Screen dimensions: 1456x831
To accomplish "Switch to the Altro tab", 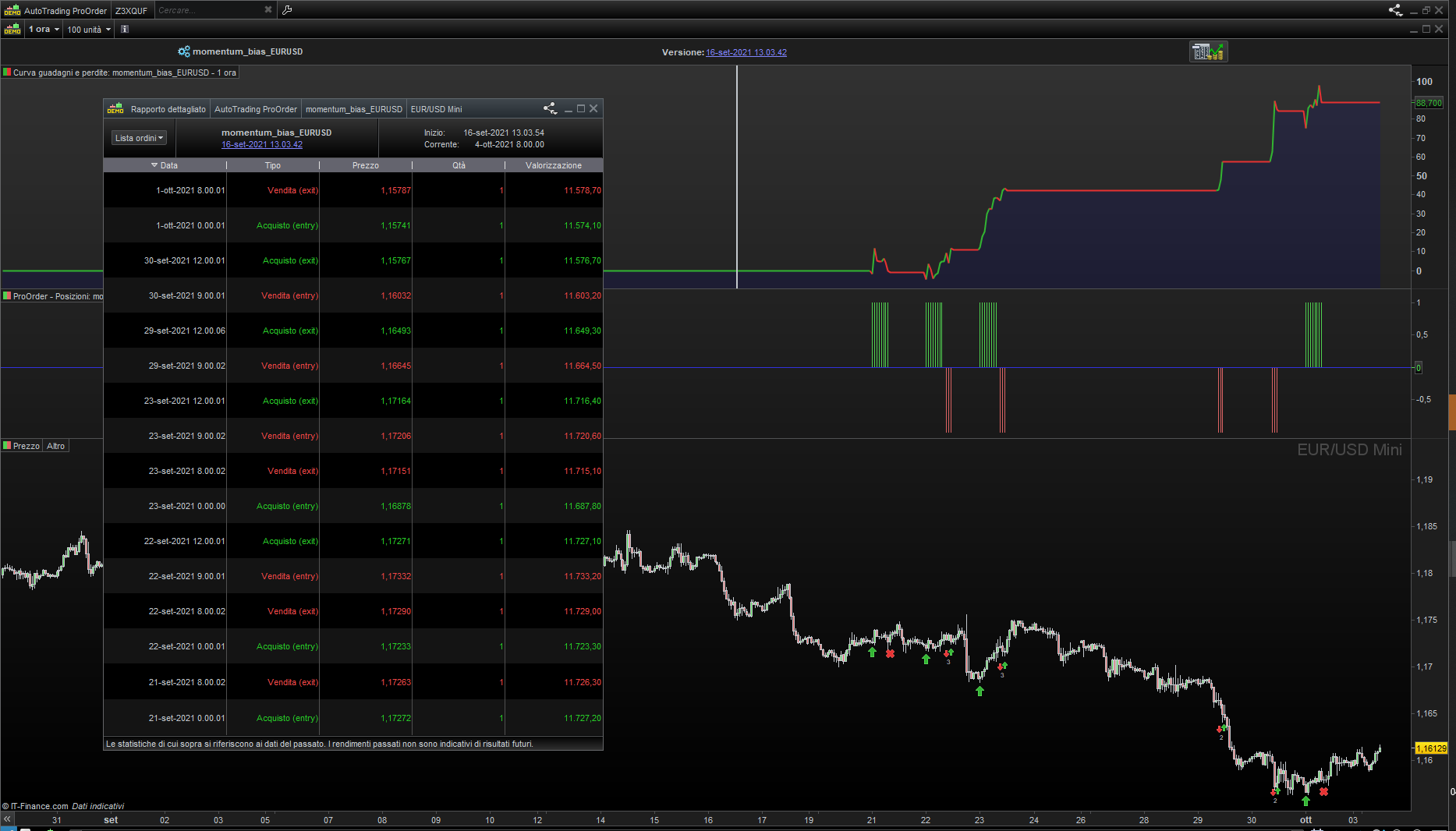I will click(x=55, y=446).
